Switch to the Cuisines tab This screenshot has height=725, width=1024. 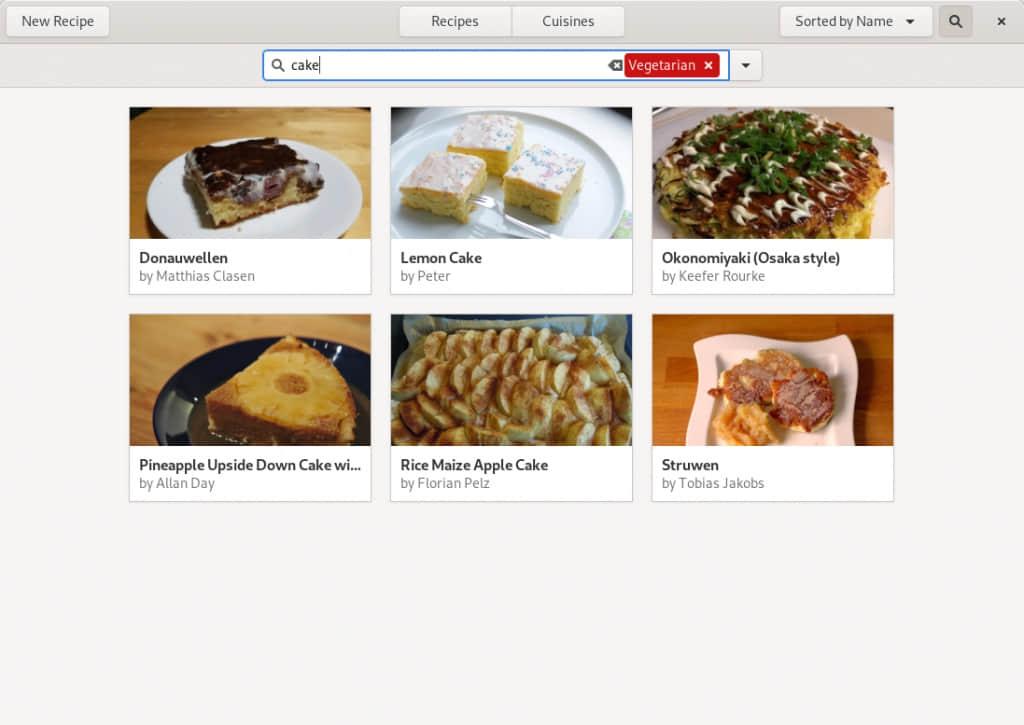[x=568, y=21]
